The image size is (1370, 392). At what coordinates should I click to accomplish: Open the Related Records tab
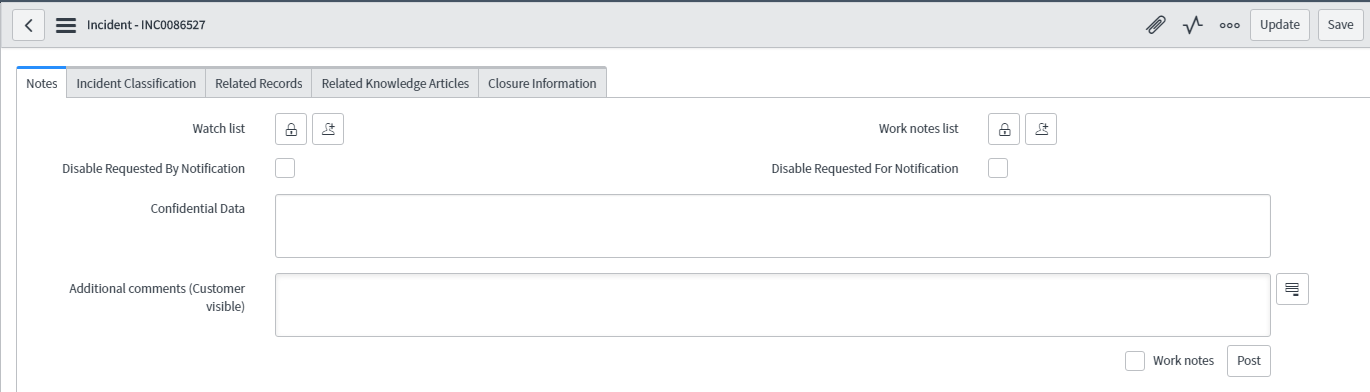[259, 83]
